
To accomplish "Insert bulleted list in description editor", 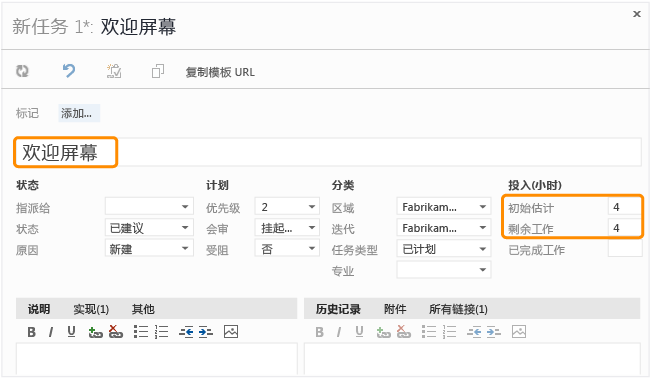I will (141, 332).
